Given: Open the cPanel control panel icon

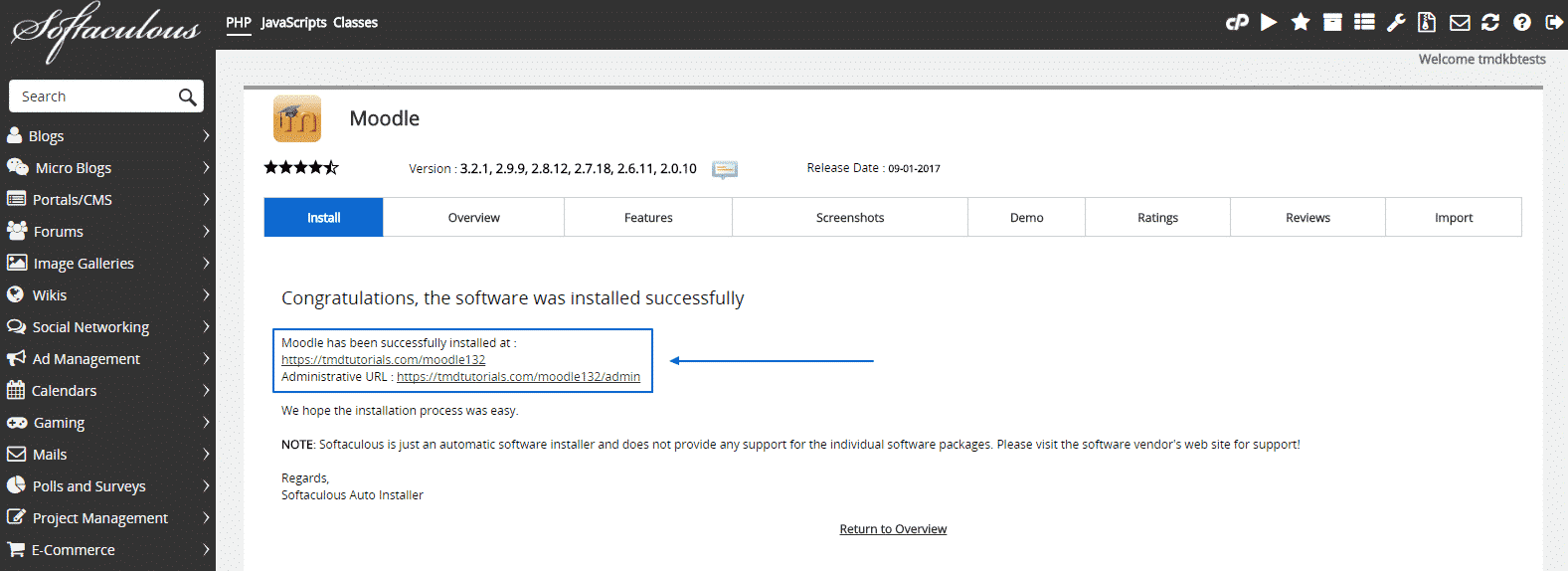Looking at the screenshot, I should point(1237,22).
